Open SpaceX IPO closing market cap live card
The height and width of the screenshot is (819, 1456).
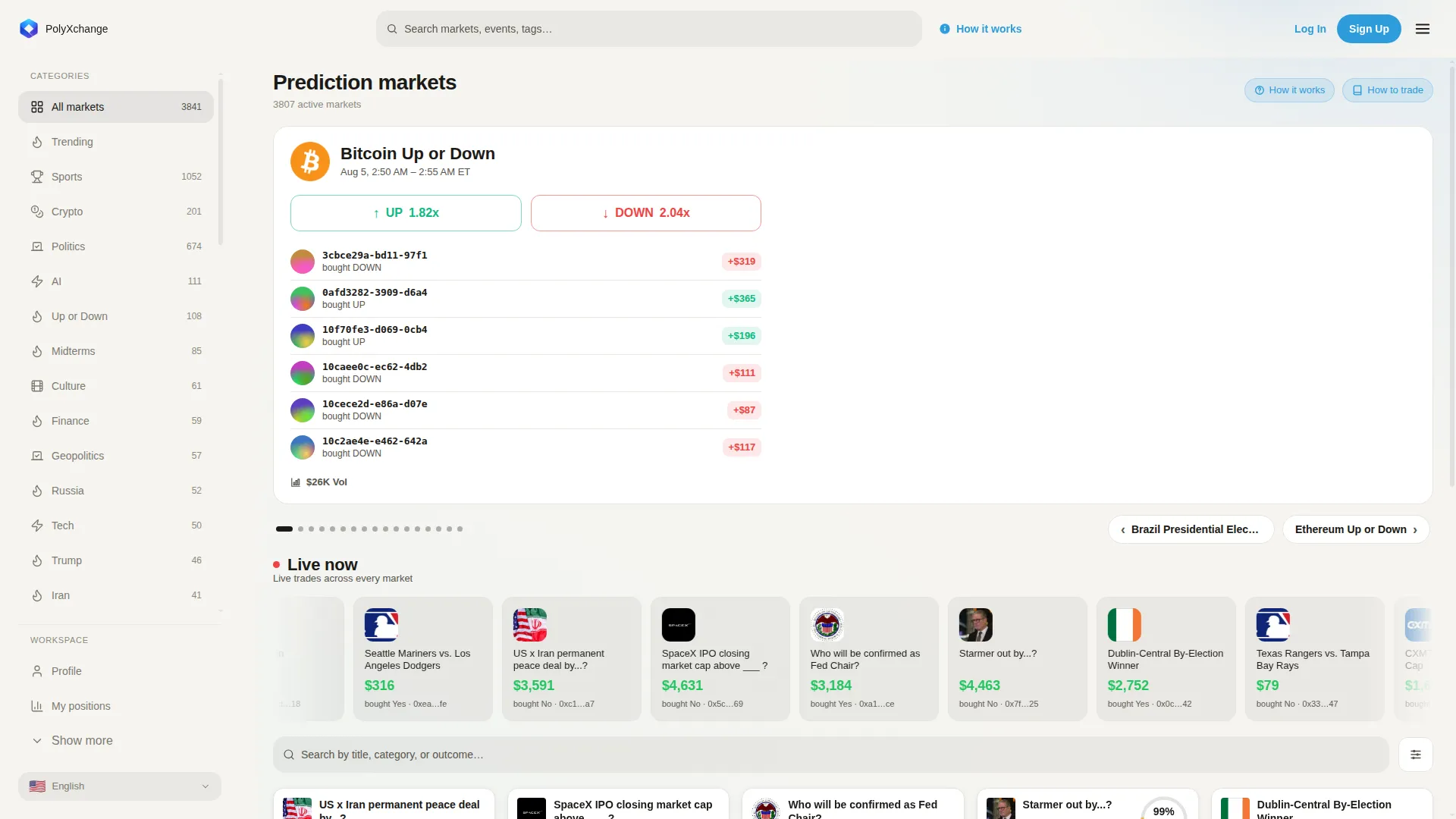coord(720,659)
